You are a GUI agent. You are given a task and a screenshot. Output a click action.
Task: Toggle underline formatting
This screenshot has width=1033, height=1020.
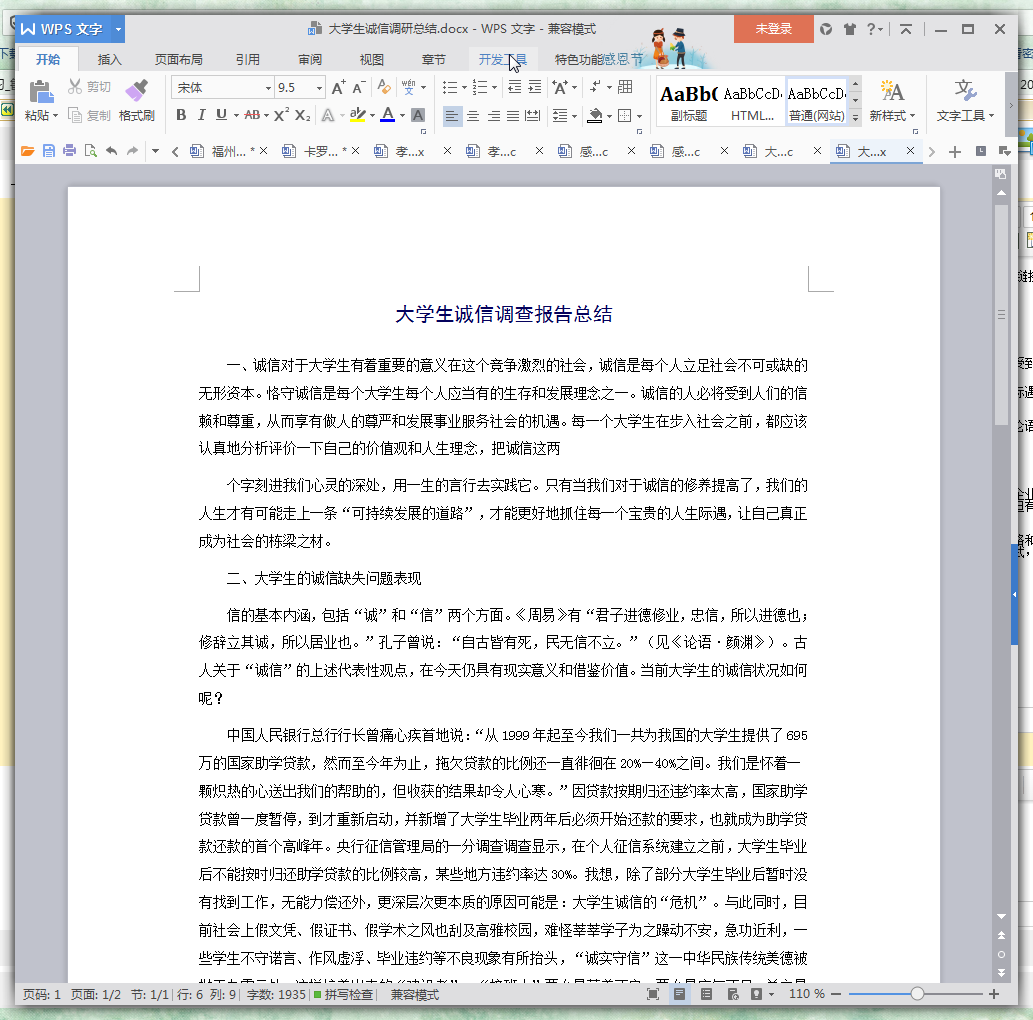pyautogui.click(x=221, y=115)
